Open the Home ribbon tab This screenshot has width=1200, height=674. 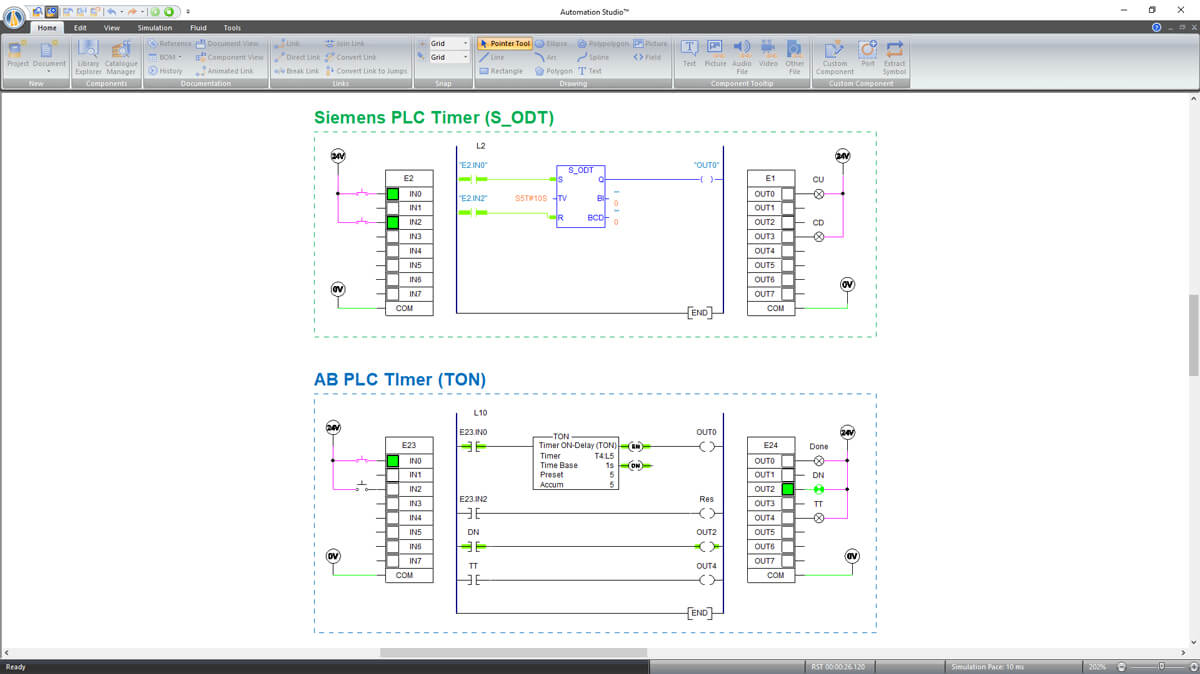(x=47, y=28)
